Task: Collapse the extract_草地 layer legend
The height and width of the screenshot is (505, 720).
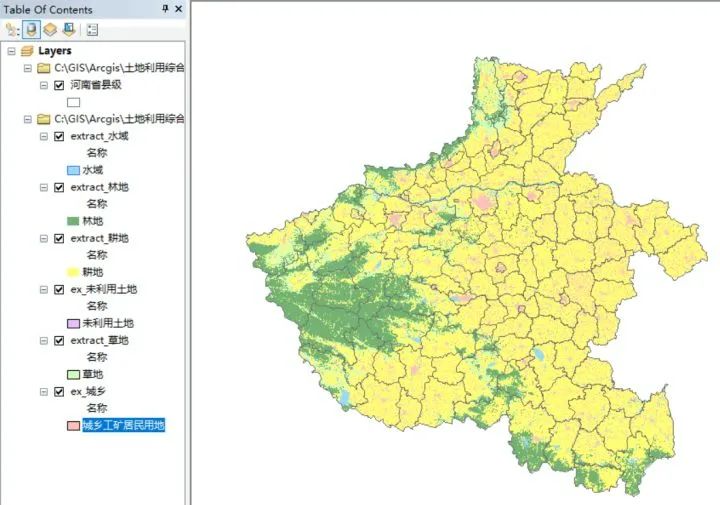Action: tap(44, 341)
